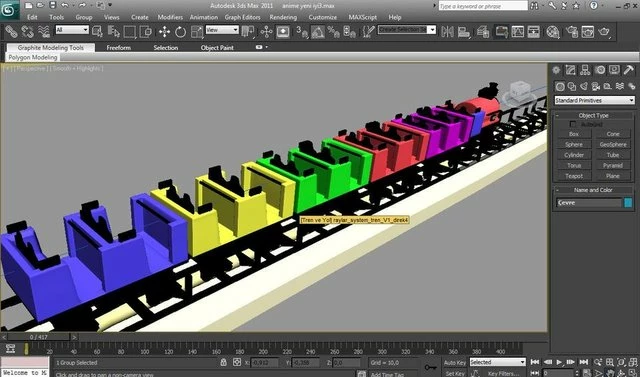Image resolution: width=640 pixels, height=377 pixels.
Task: Click the help search keyword field
Action: [483, 6]
